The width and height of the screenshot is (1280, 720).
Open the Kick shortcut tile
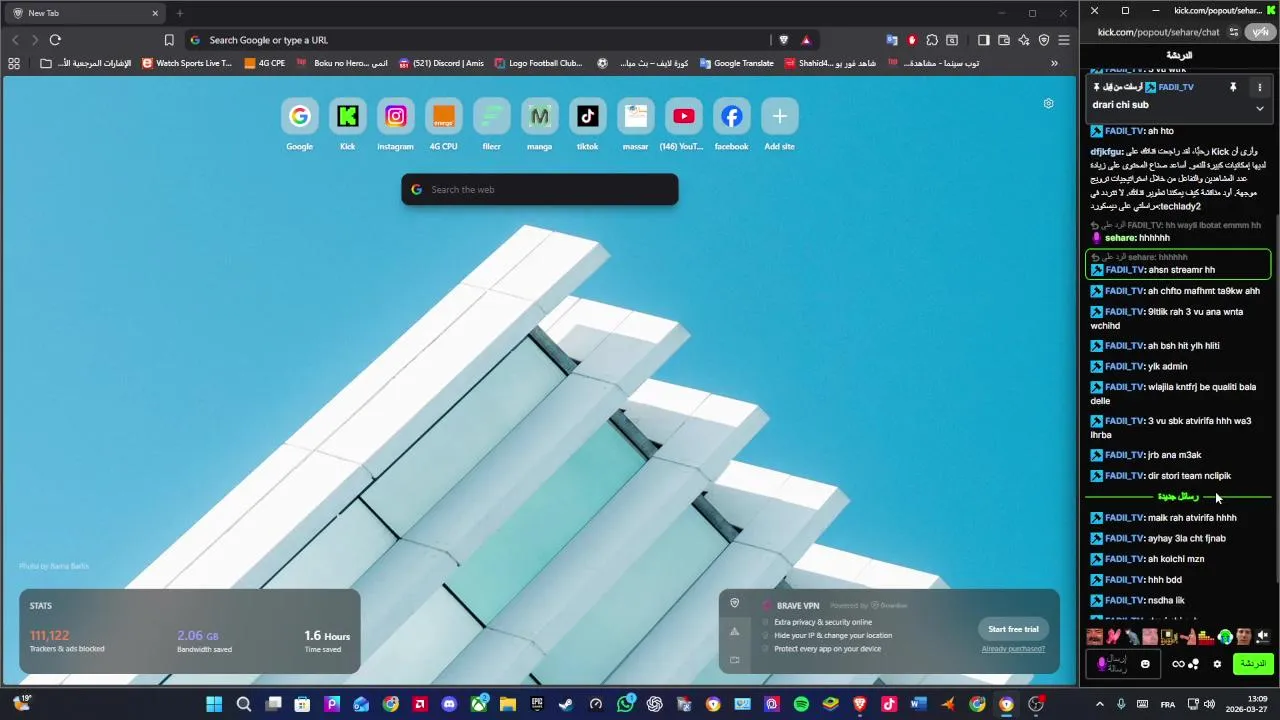[x=347, y=117]
